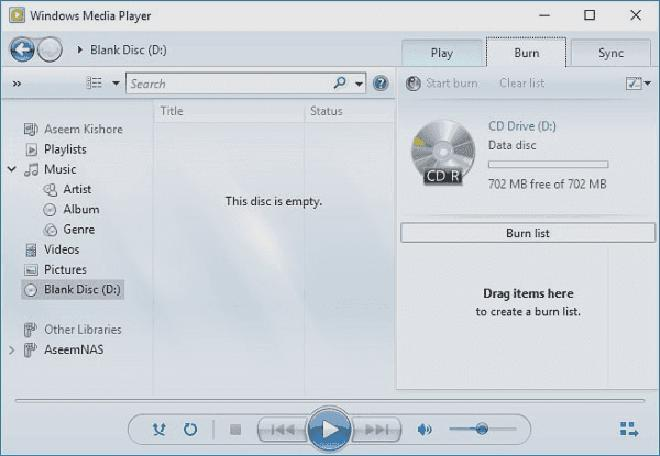Open the Sync tab
The width and height of the screenshot is (660, 456).
click(x=611, y=53)
